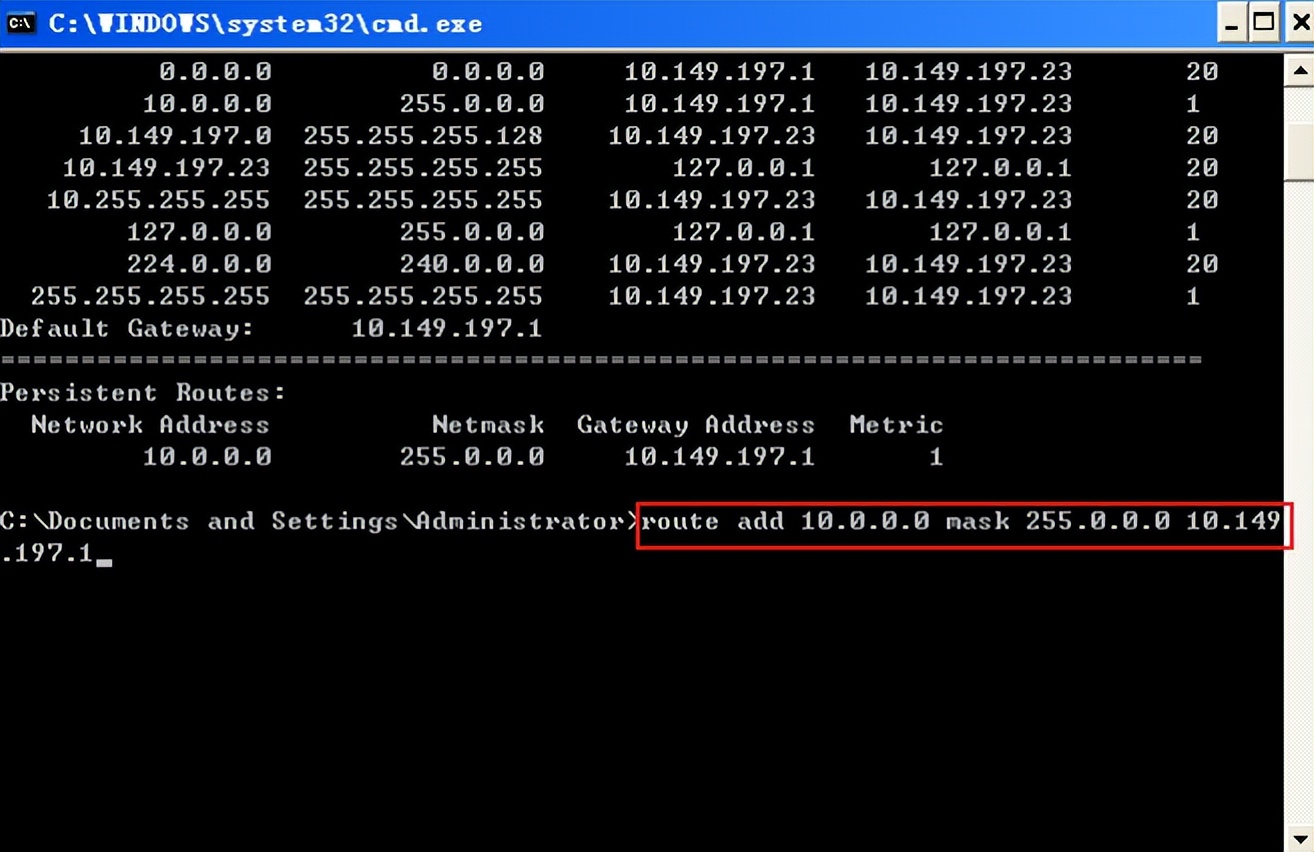
Task: Select 10.0.0.0 under the Network Address header
Action: (207, 457)
